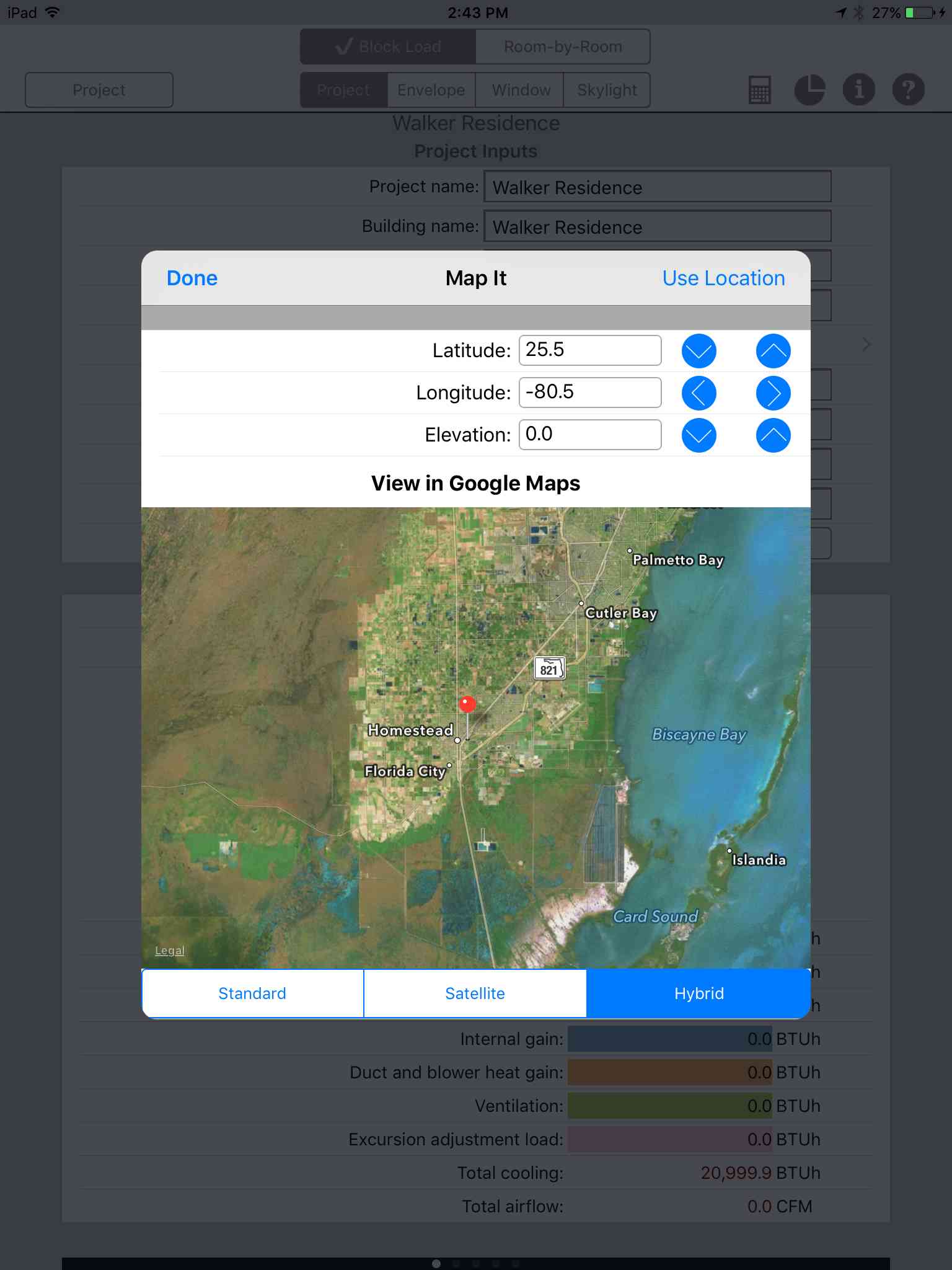Switch map to Satellite view
Viewport: 952px width, 1270px height.
pos(475,993)
